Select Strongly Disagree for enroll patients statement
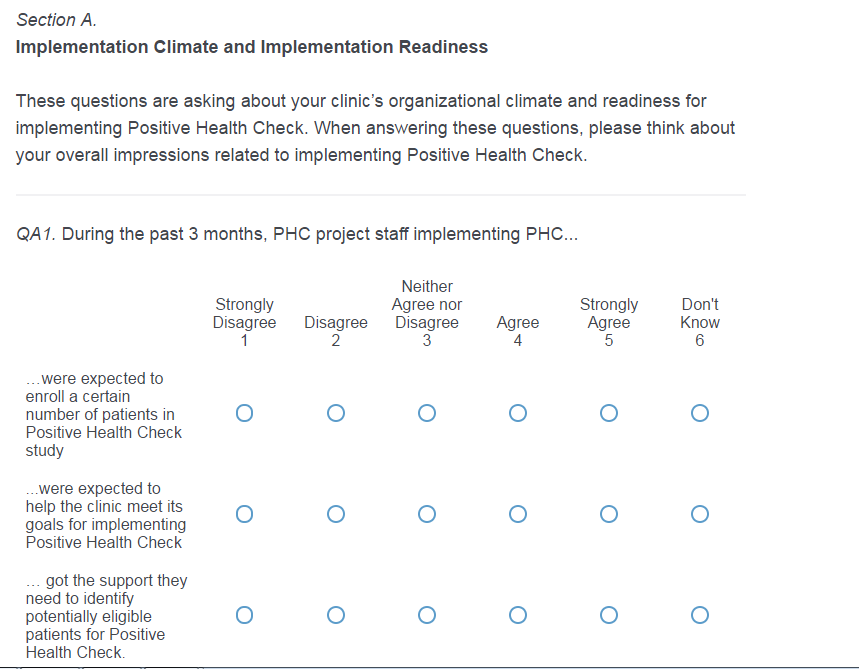Screen dimensions: 859x669 [x=245, y=413]
